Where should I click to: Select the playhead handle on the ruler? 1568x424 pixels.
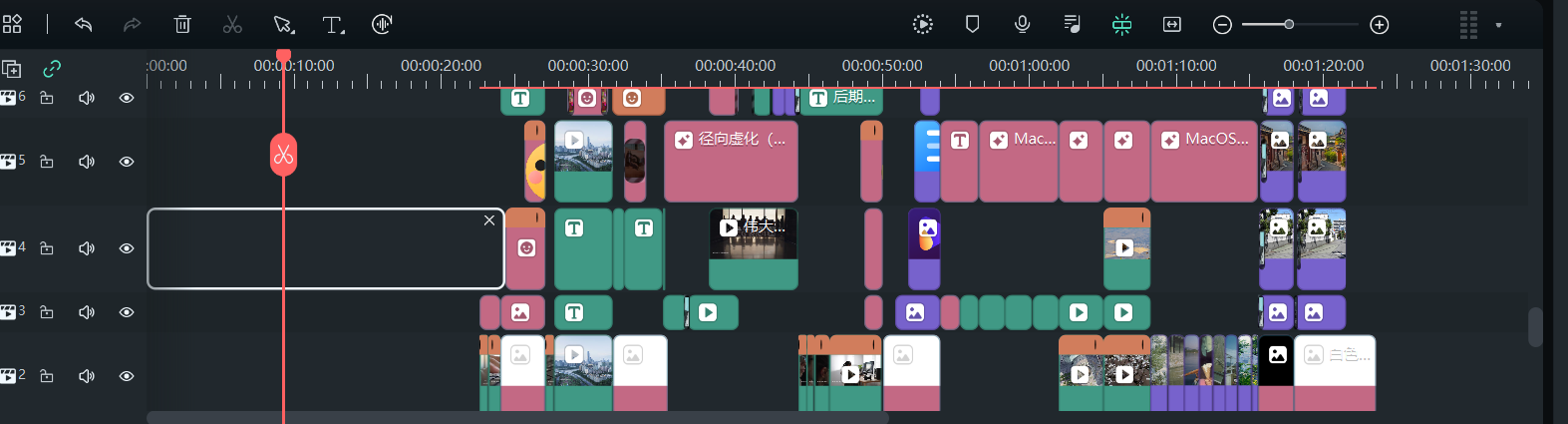[283, 57]
